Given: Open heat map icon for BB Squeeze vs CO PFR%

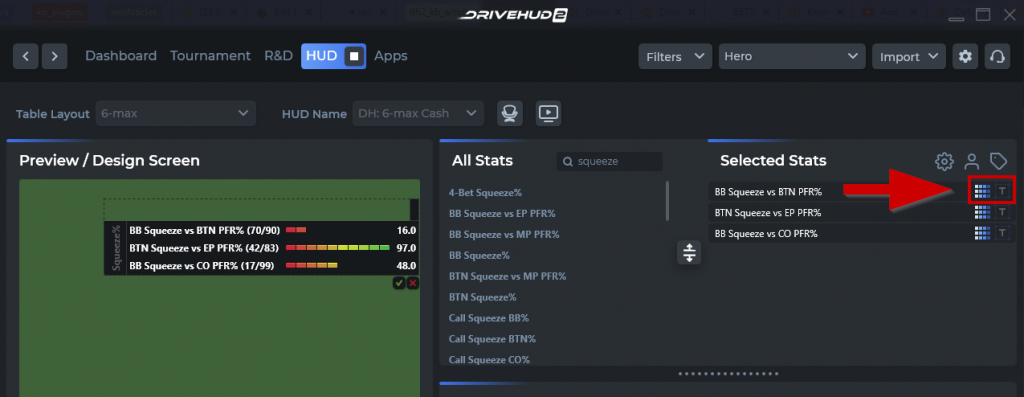Looking at the screenshot, I should [982, 233].
